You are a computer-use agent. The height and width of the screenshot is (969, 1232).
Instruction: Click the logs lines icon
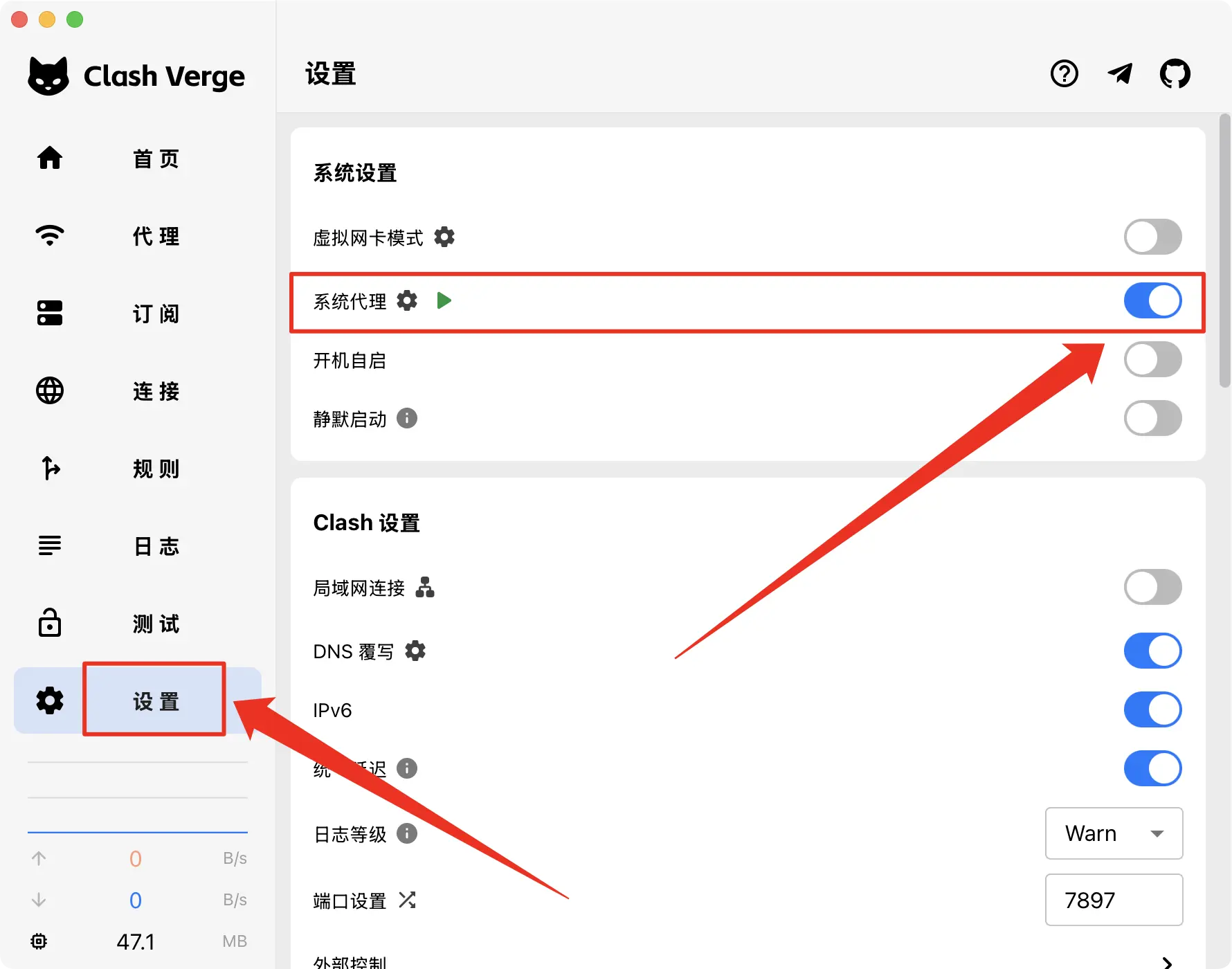click(50, 545)
